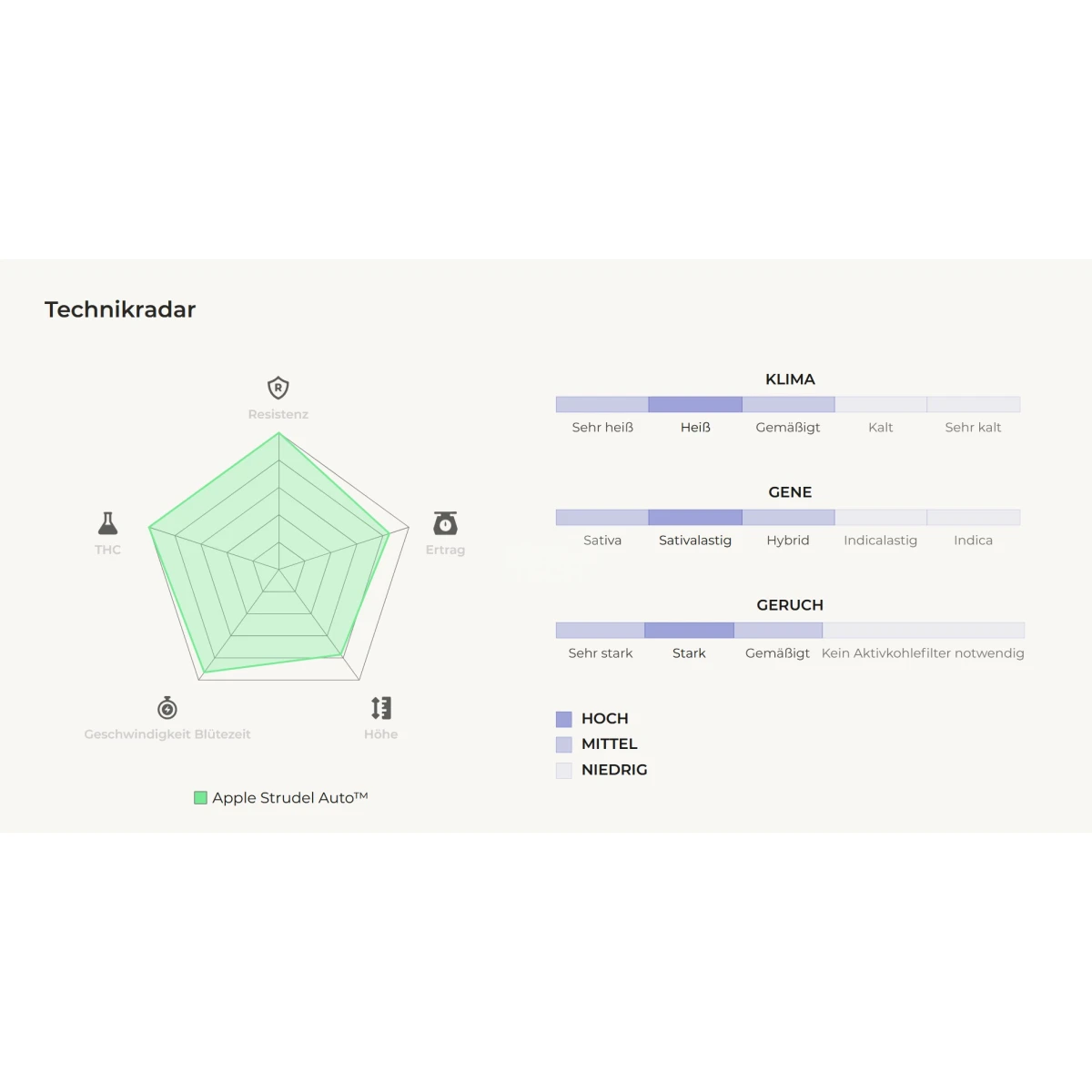
Task: Select the Stark segment in Geruch bar
Action: (x=689, y=630)
